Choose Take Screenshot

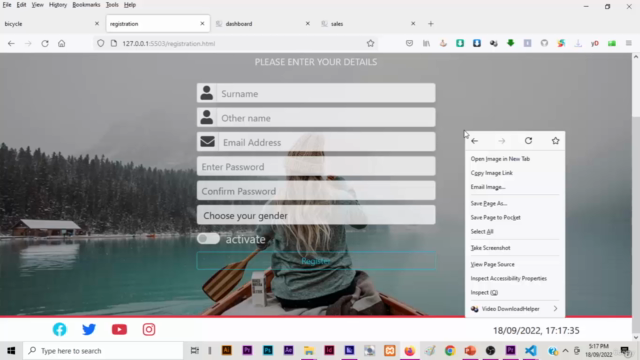[515, 248]
